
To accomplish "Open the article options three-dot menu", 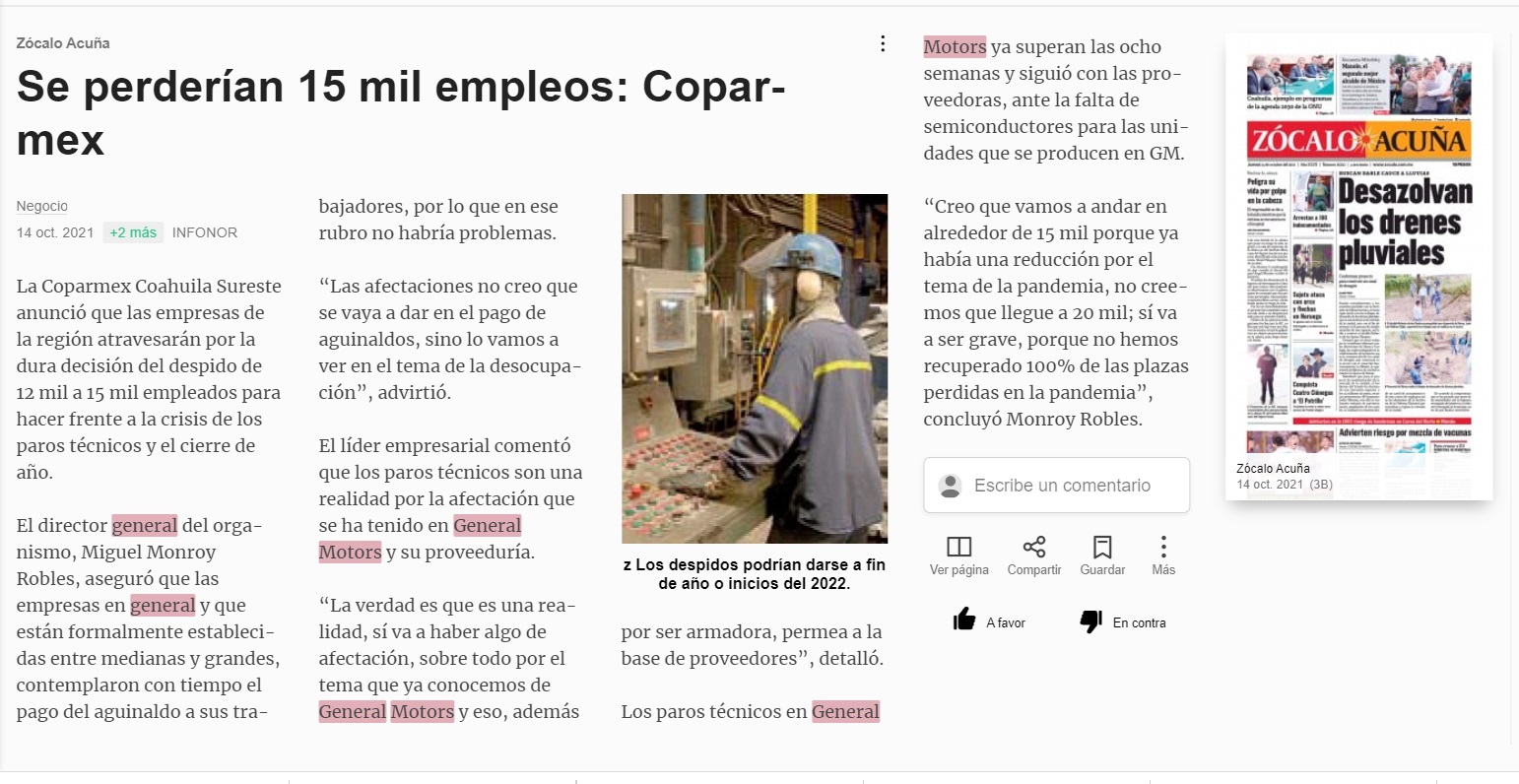I will (883, 43).
